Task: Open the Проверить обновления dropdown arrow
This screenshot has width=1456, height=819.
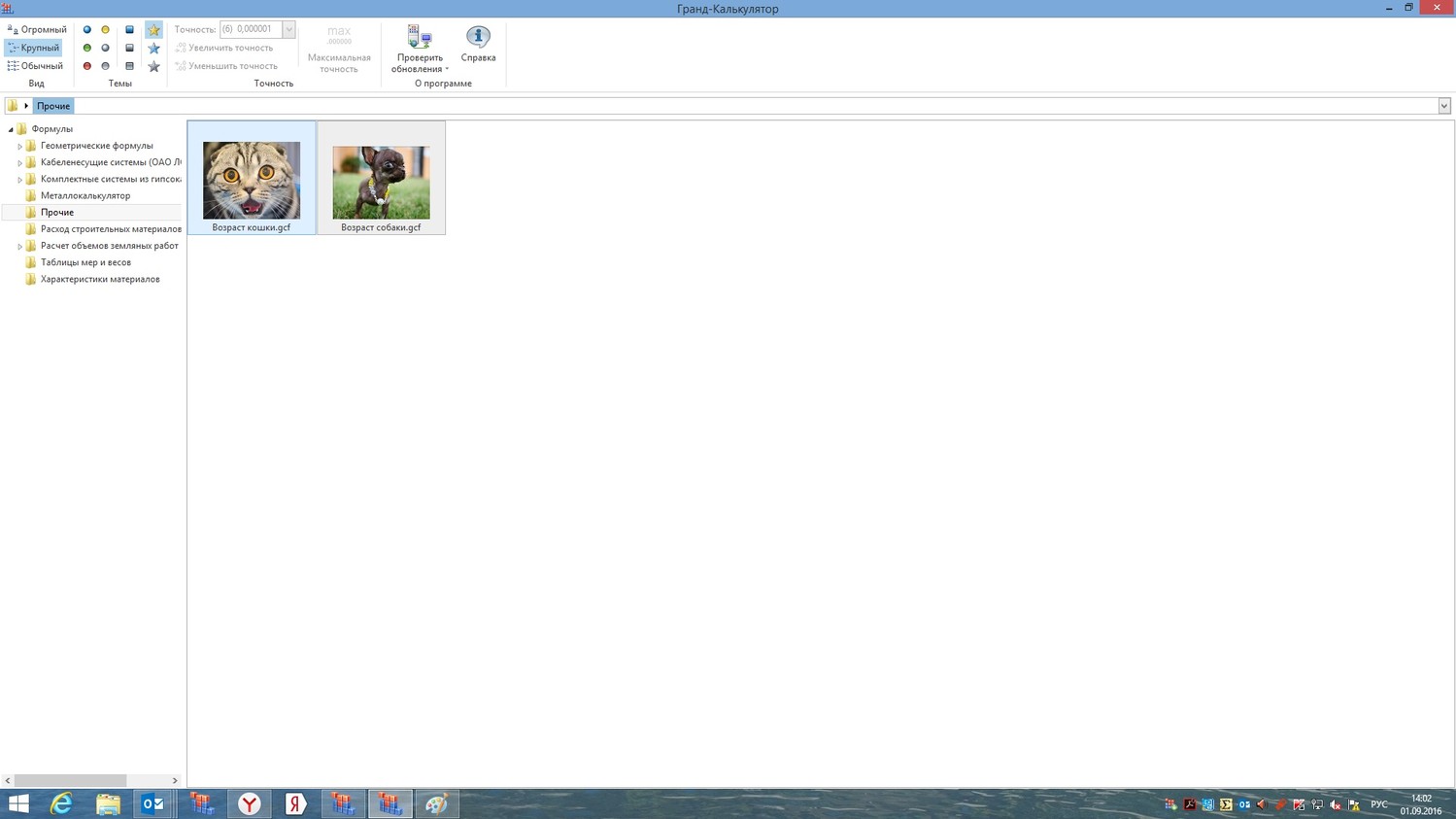Action: [447, 69]
